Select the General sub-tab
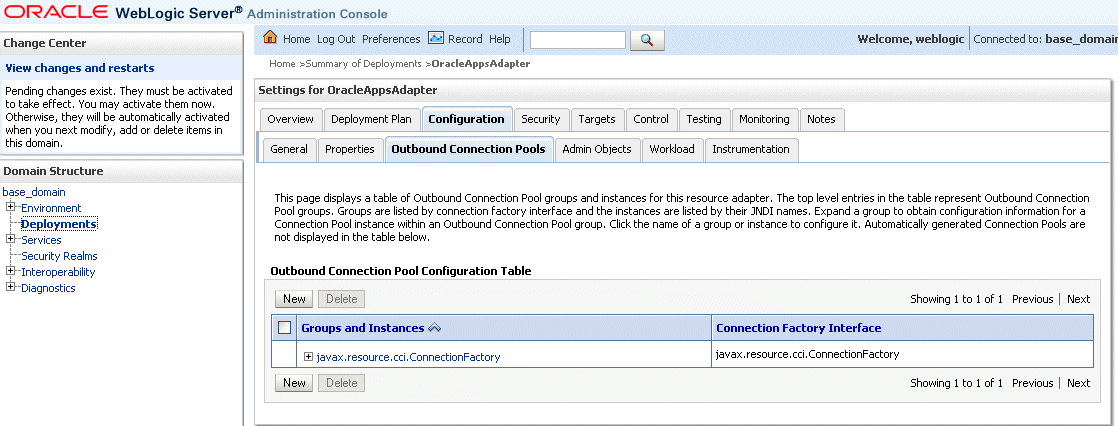1118x426 pixels. click(x=289, y=149)
